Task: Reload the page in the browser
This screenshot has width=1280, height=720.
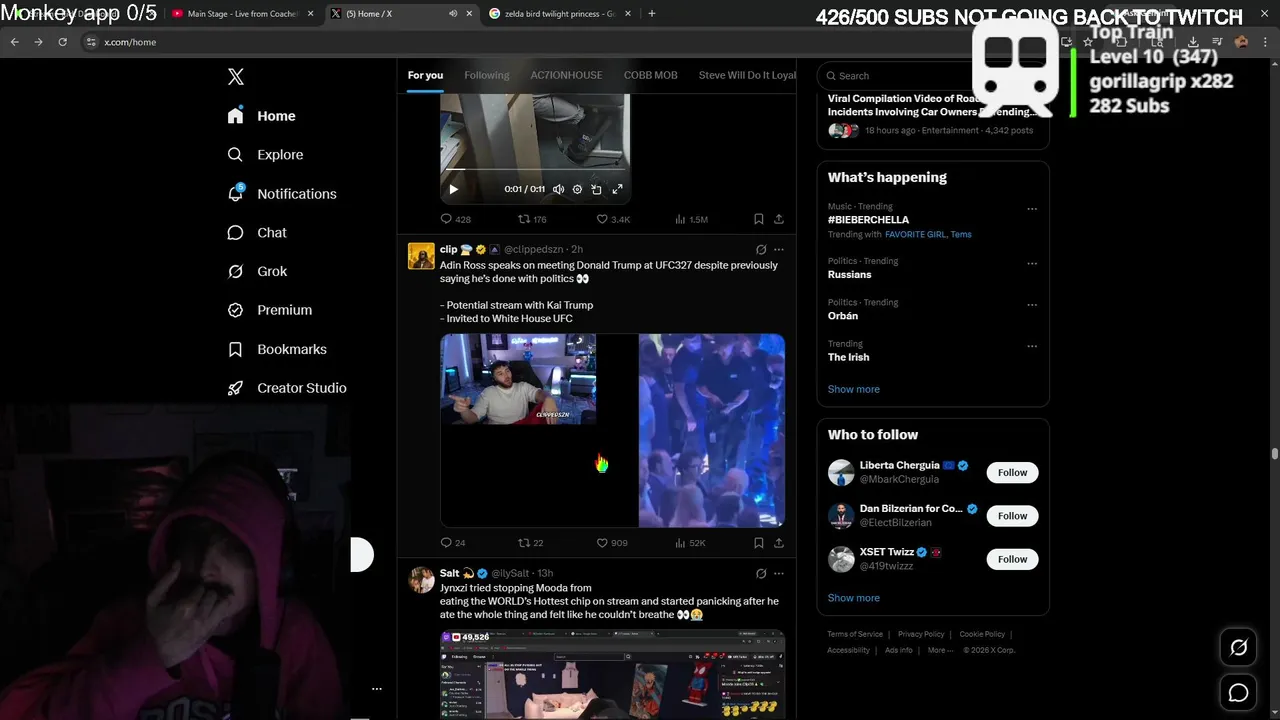Action: [x=62, y=42]
